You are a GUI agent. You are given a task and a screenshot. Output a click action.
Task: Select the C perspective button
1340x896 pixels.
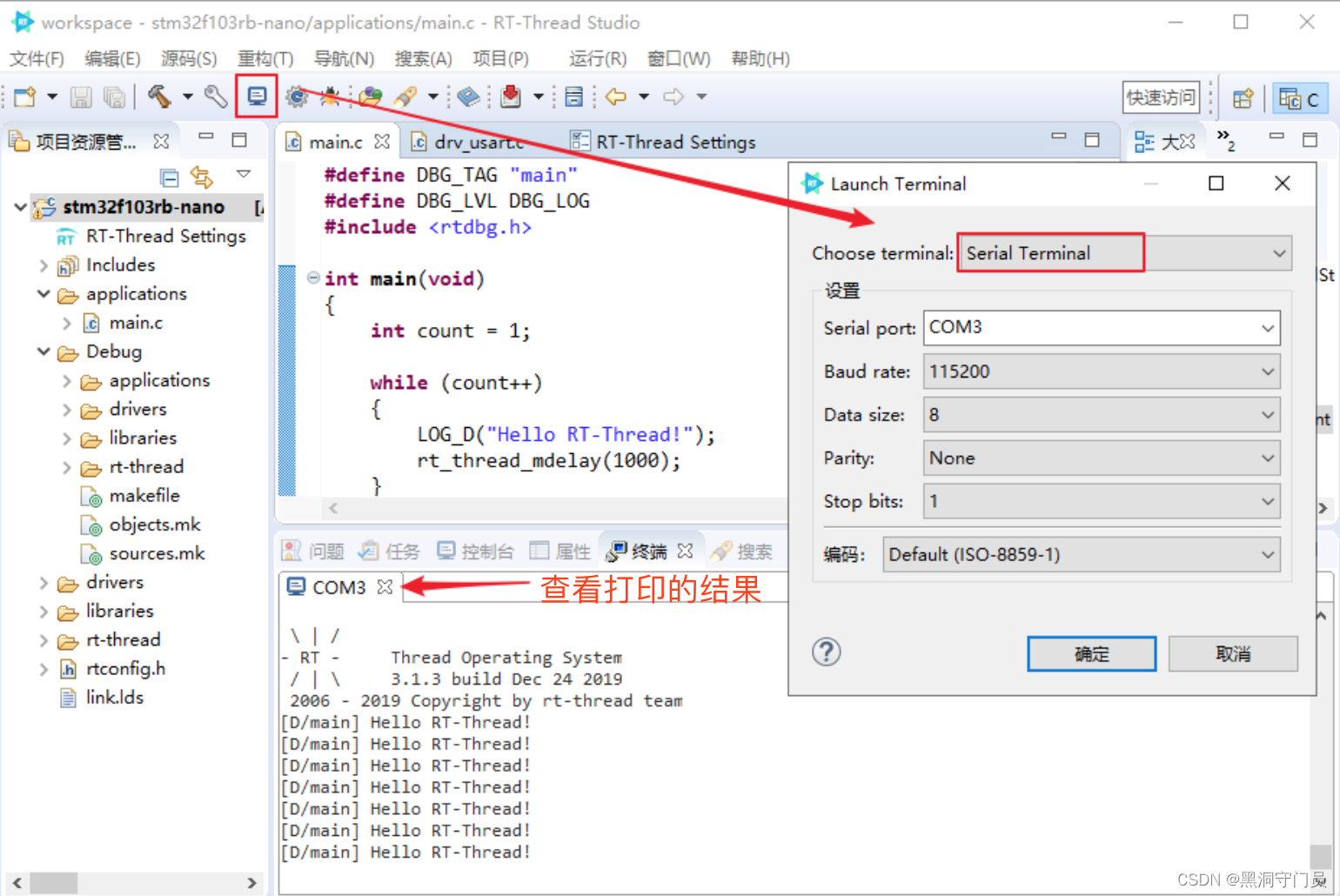pyautogui.click(x=1300, y=99)
